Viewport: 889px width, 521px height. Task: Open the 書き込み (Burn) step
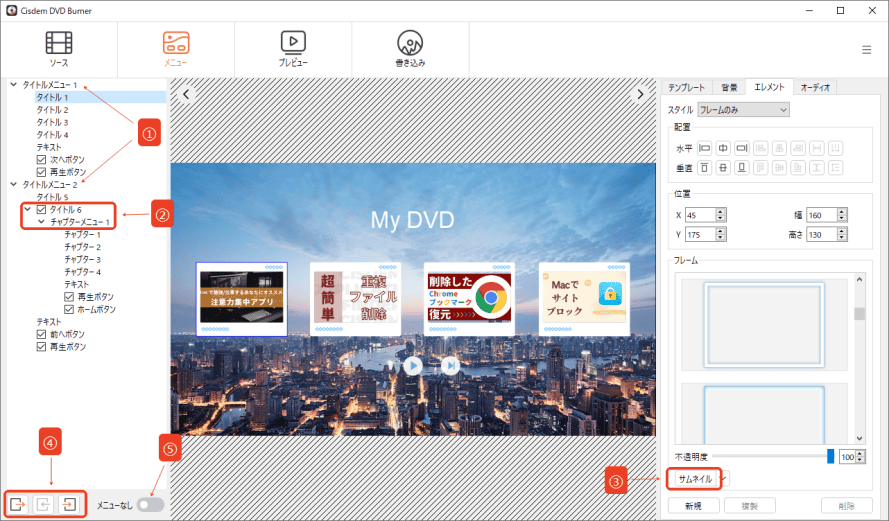[410, 48]
